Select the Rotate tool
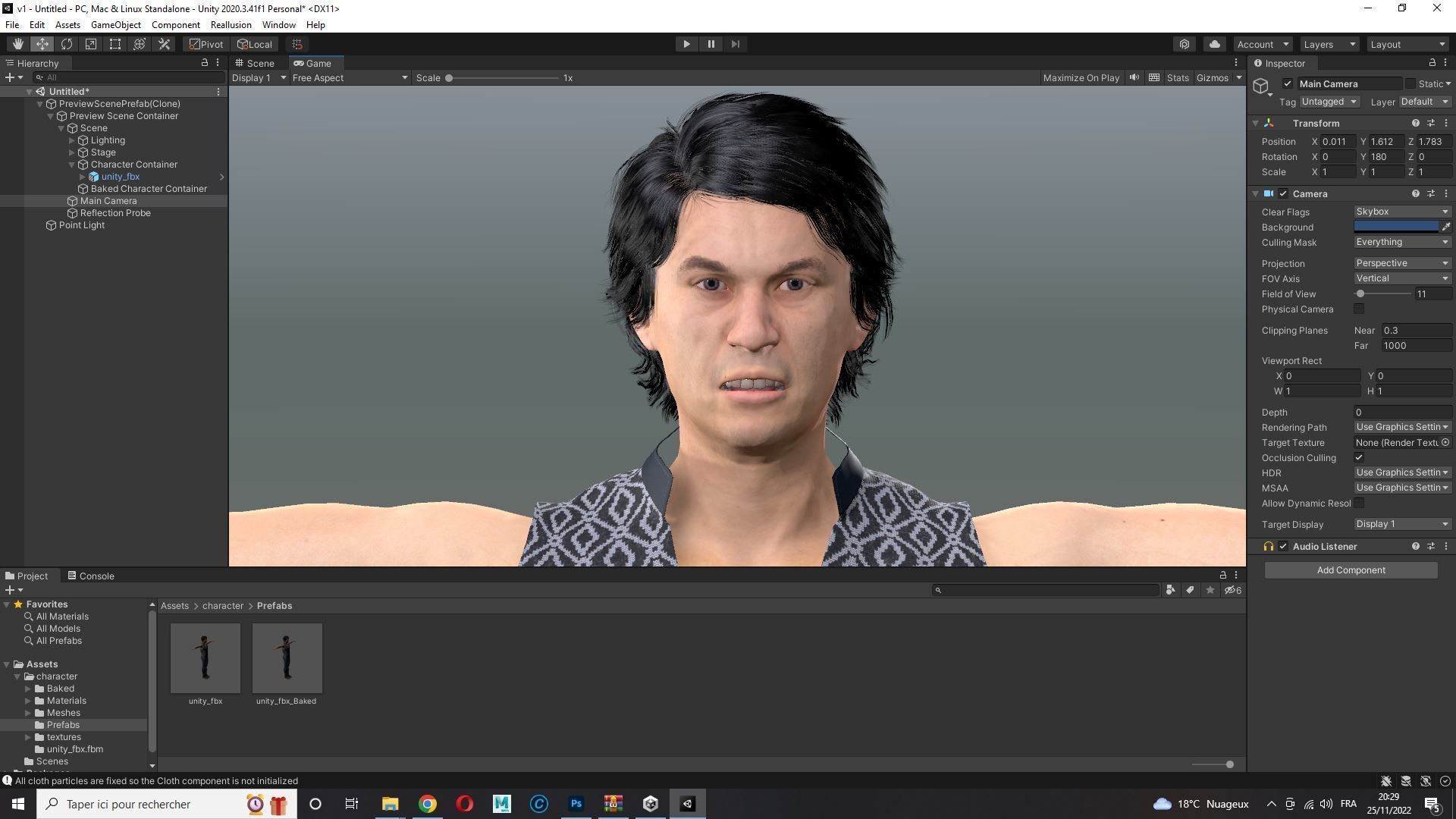This screenshot has width=1456, height=819. [66, 44]
